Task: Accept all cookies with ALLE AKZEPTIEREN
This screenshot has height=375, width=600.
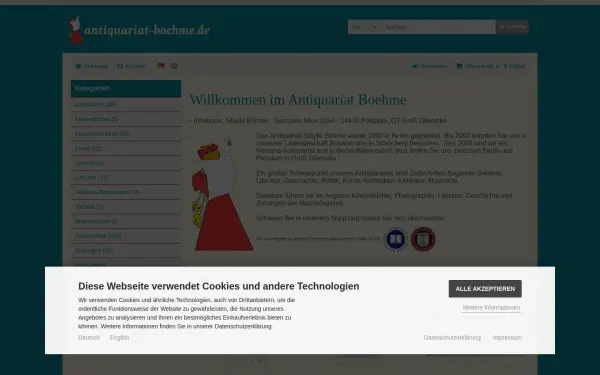Action: tap(485, 289)
